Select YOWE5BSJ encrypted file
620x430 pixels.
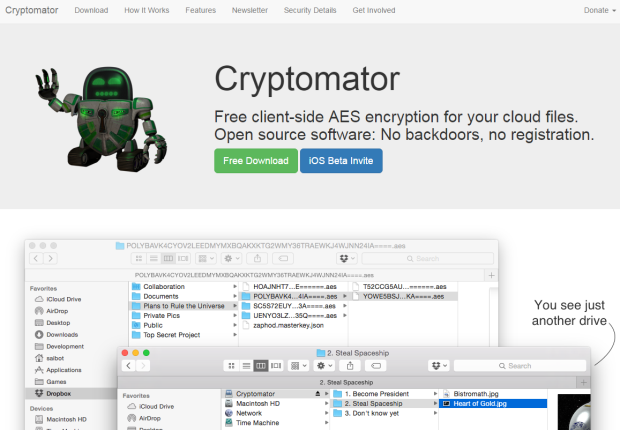coord(404,296)
